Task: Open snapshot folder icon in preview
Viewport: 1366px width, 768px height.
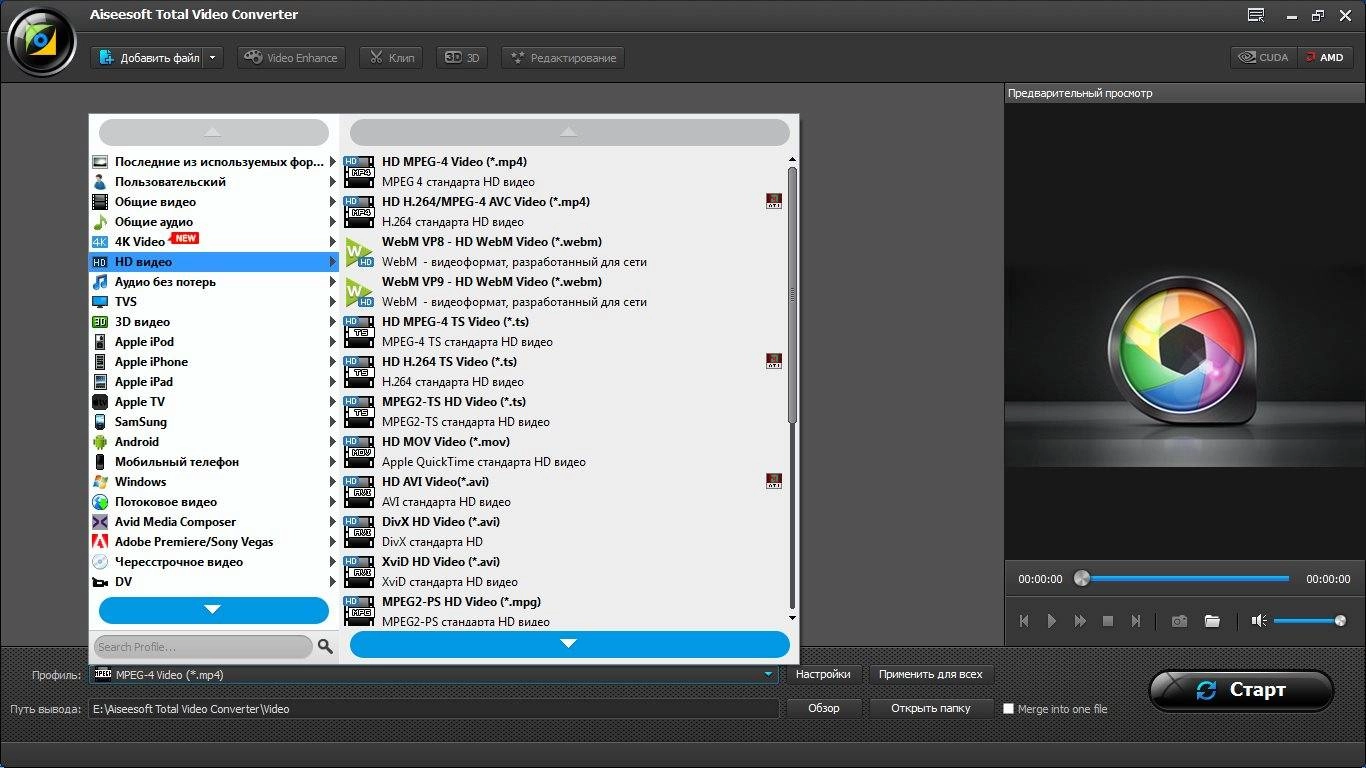Action: click(x=1212, y=621)
